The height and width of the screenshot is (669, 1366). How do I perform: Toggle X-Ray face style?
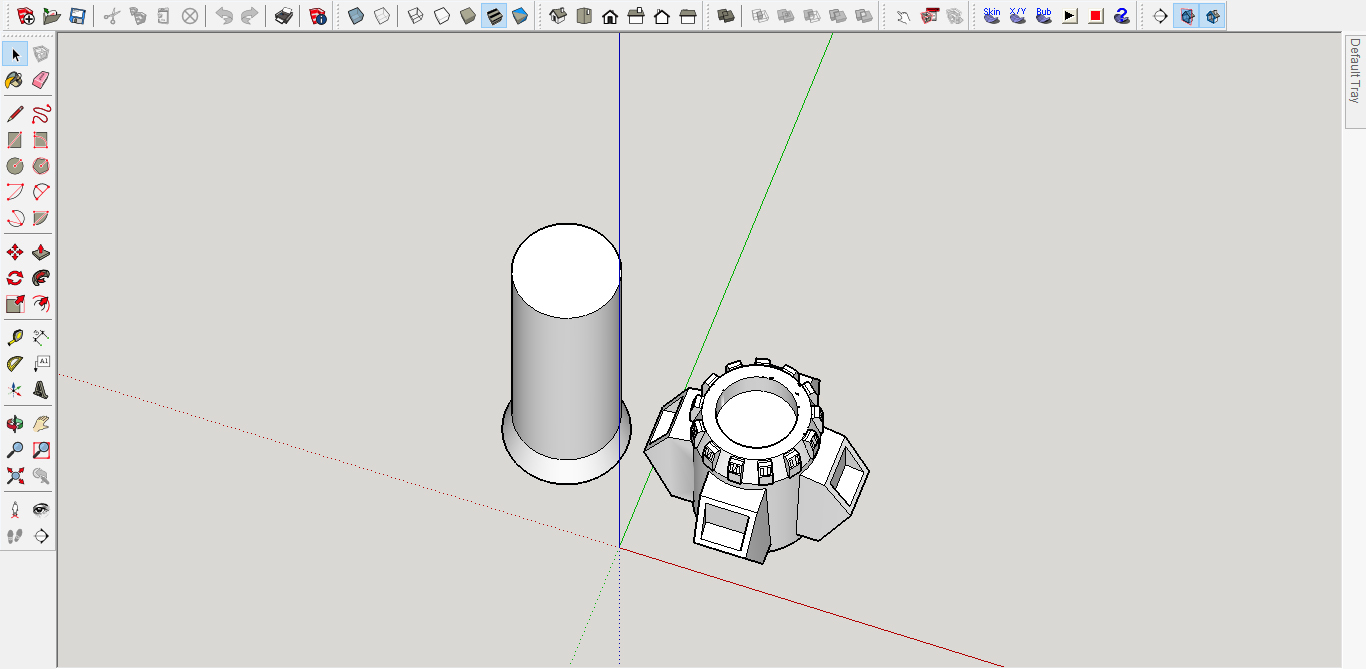click(356, 16)
